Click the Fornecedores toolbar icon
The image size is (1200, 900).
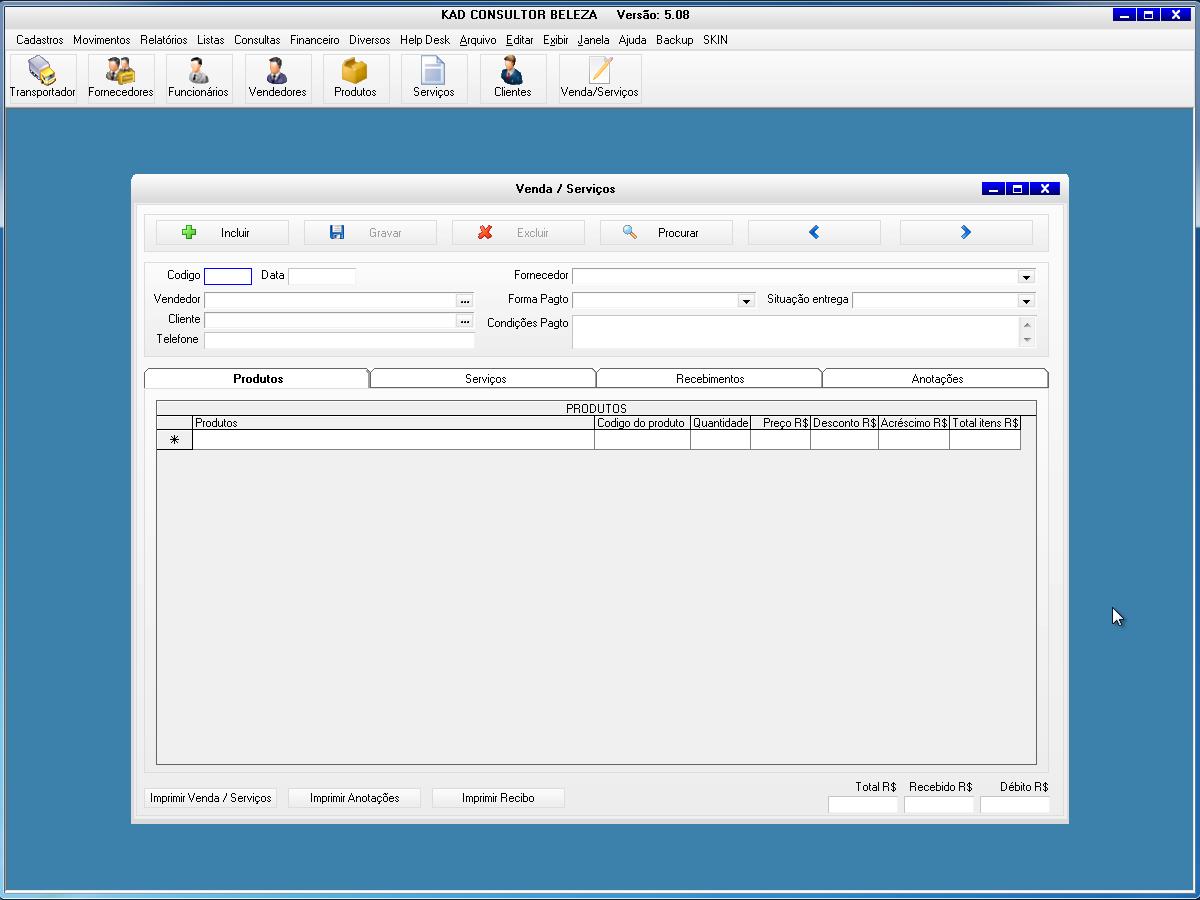[120, 78]
